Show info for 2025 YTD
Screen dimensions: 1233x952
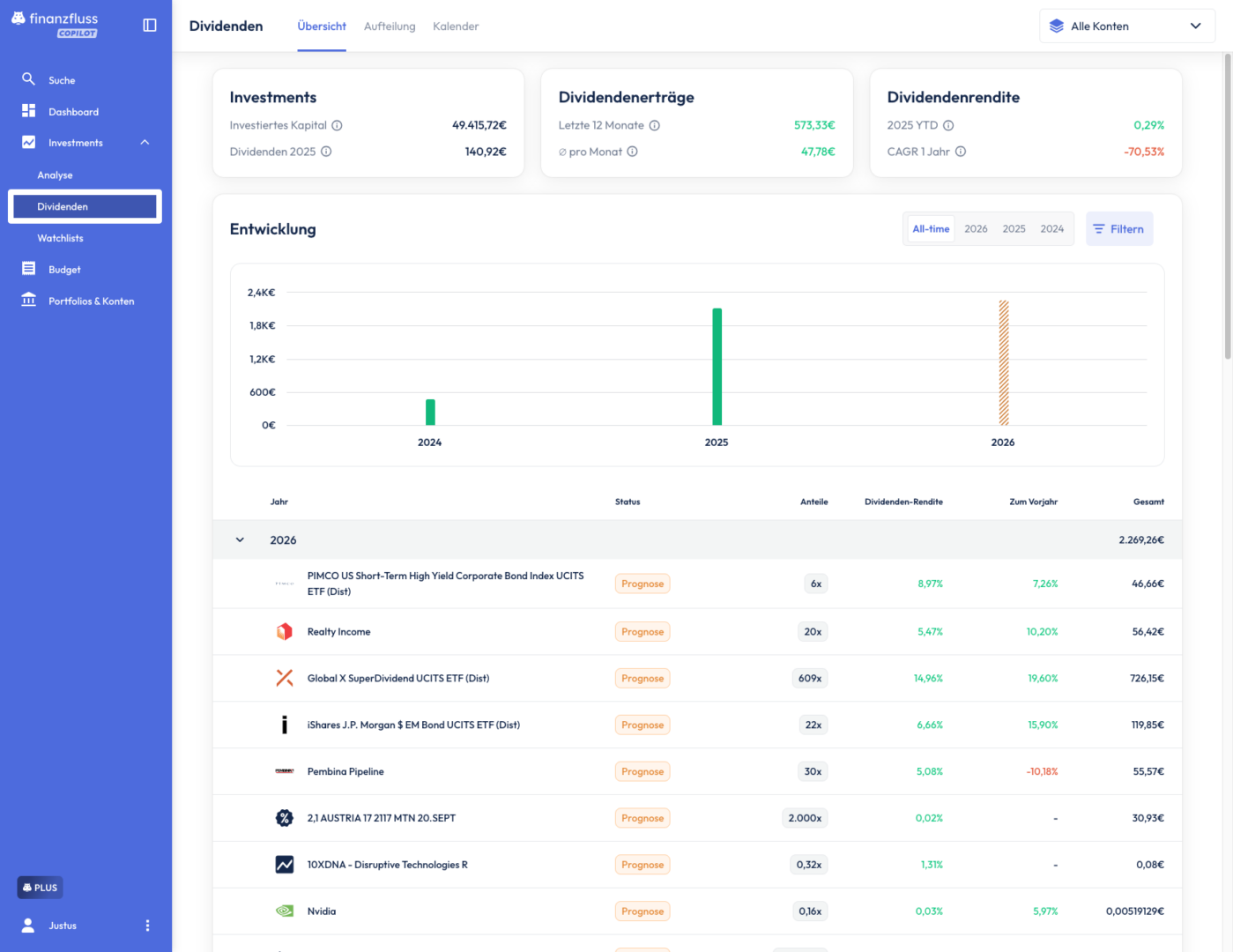pyautogui.click(x=948, y=125)
